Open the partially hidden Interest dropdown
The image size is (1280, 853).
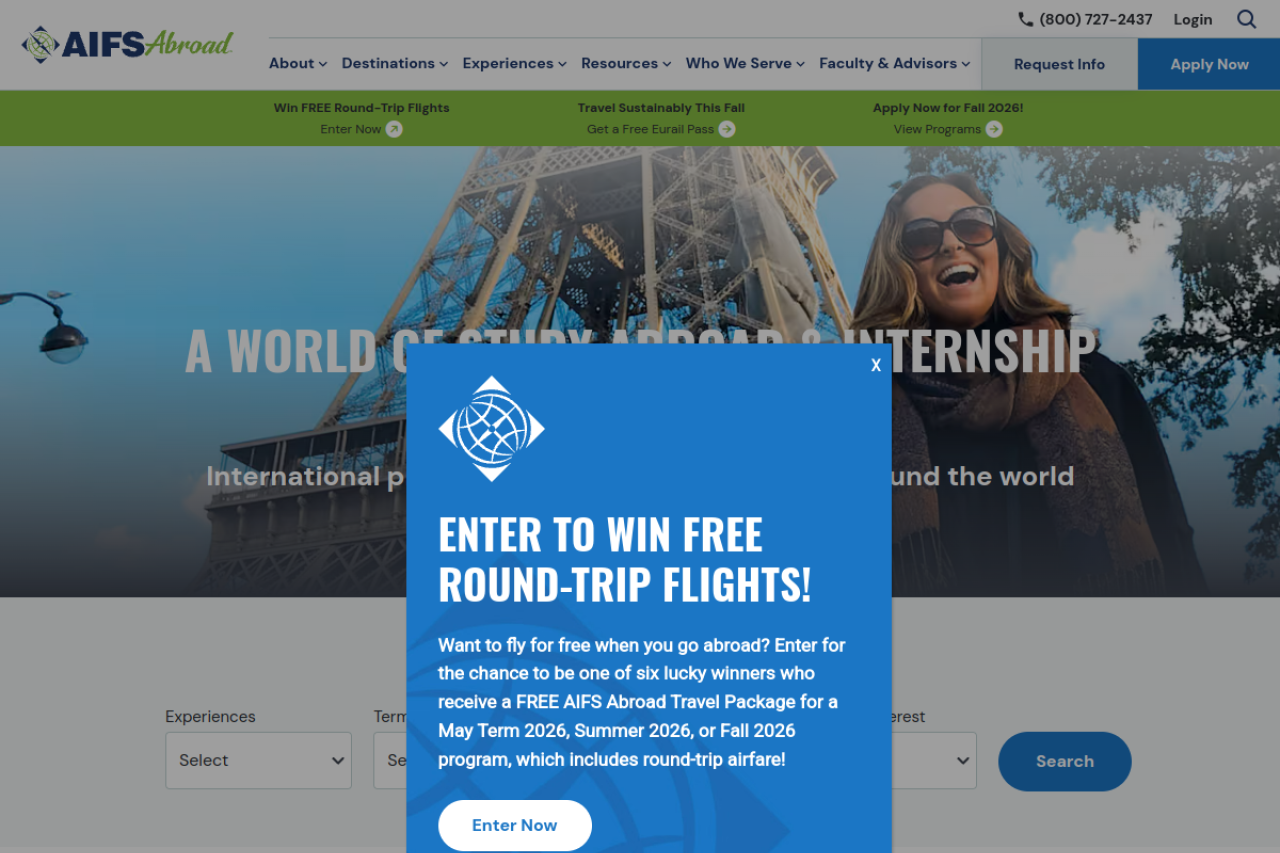(934, 761)
